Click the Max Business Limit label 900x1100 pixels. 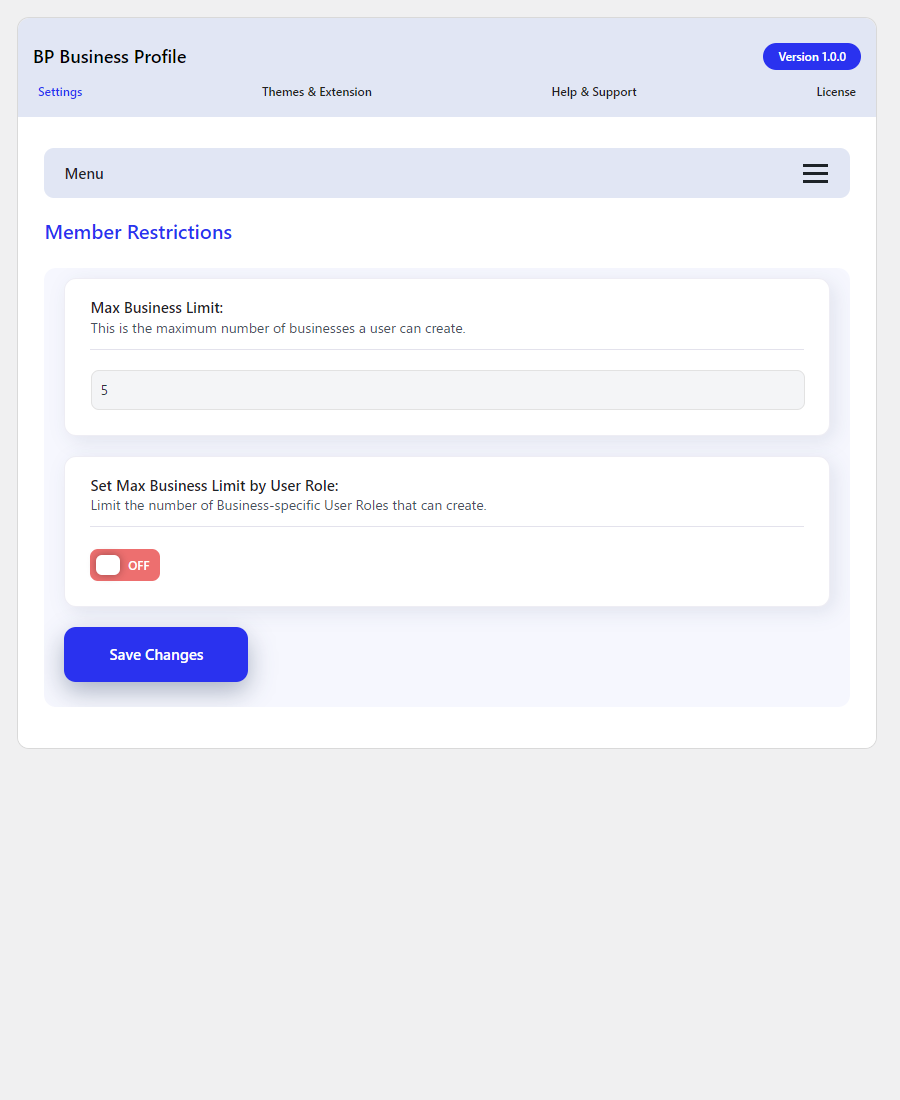pos(156,308)
